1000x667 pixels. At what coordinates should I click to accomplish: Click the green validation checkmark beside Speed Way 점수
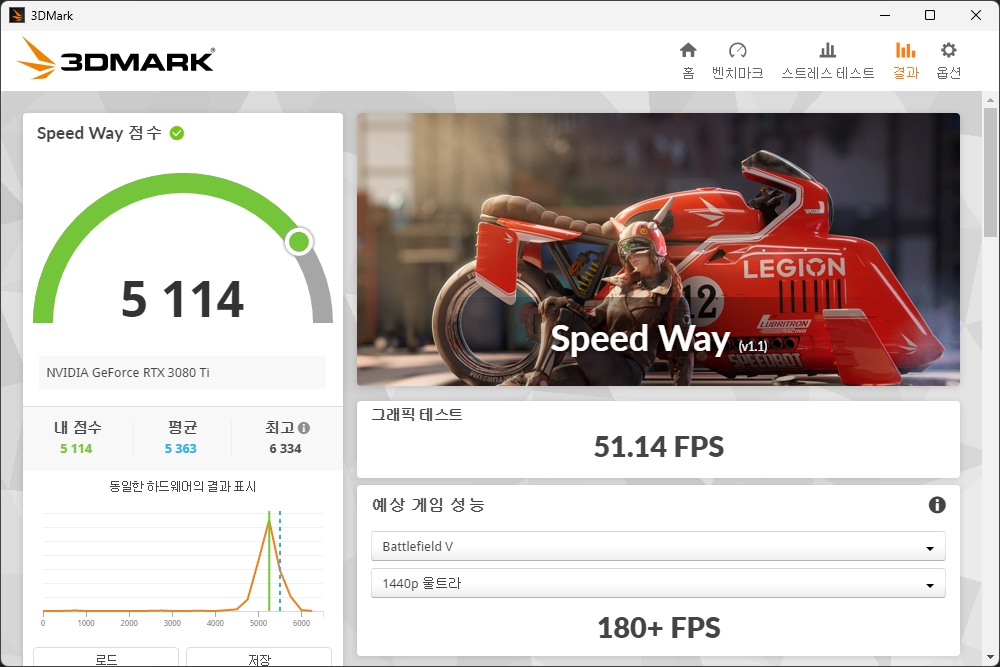pyautogui.click(x=177, y=133)
